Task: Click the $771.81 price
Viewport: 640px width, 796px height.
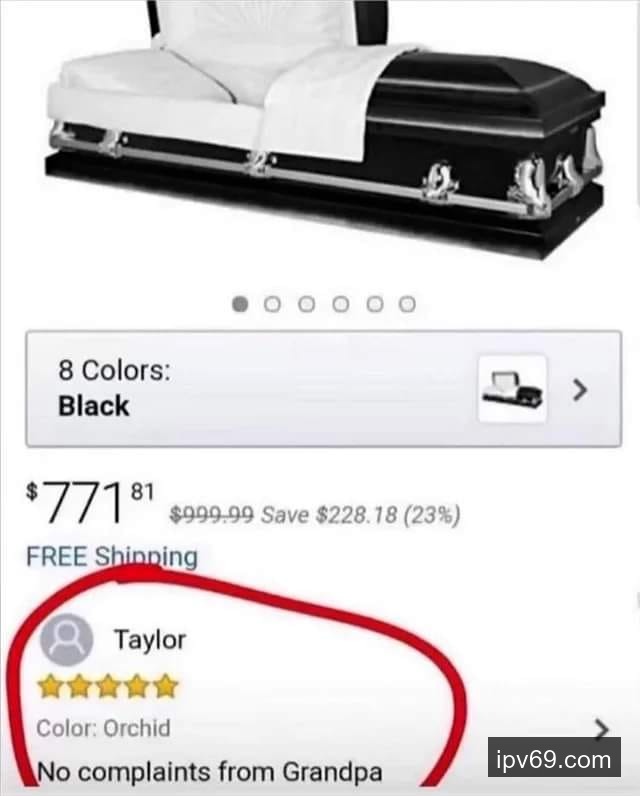Action: (x=90, y=502)
